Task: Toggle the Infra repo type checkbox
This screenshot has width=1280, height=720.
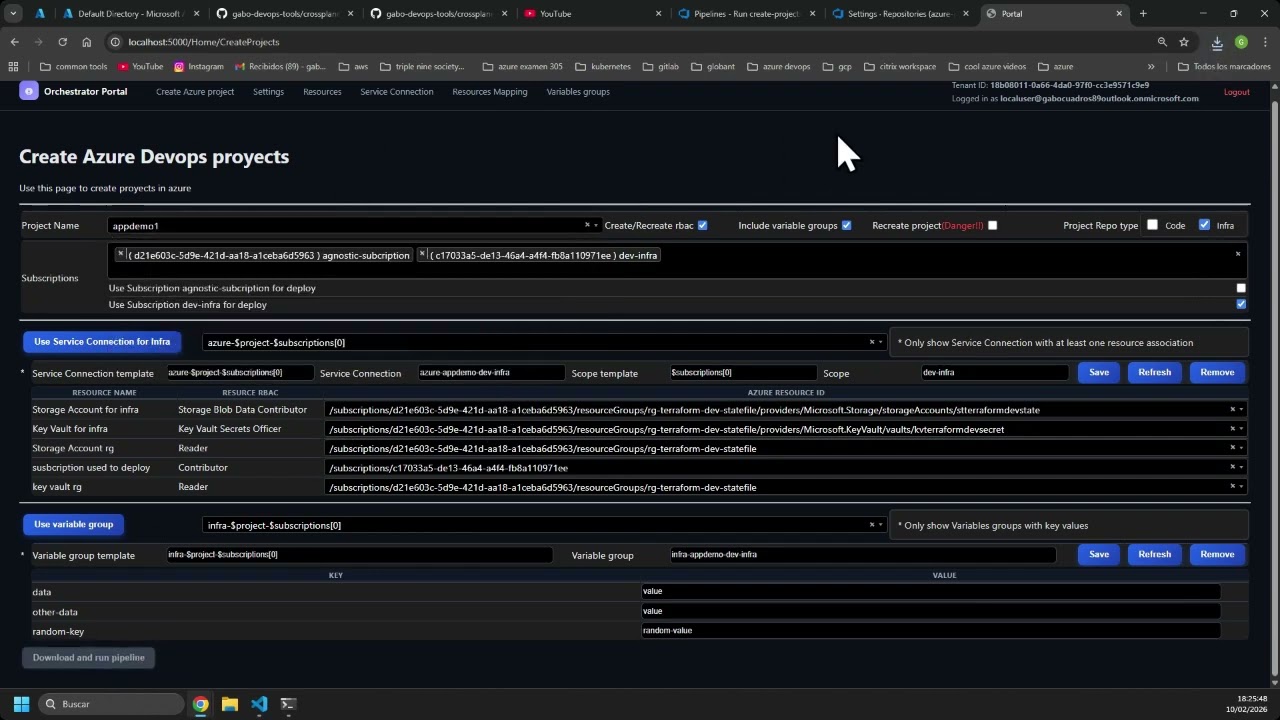Action: pos(1204,225)
